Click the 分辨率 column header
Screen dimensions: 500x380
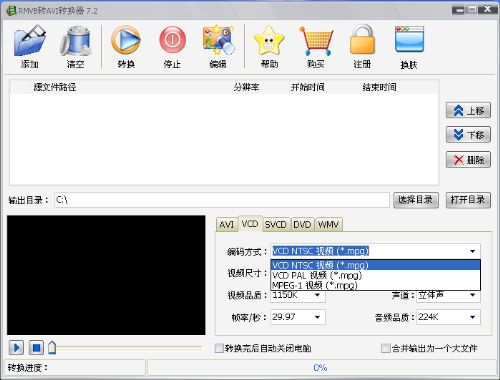click(246, 87)
